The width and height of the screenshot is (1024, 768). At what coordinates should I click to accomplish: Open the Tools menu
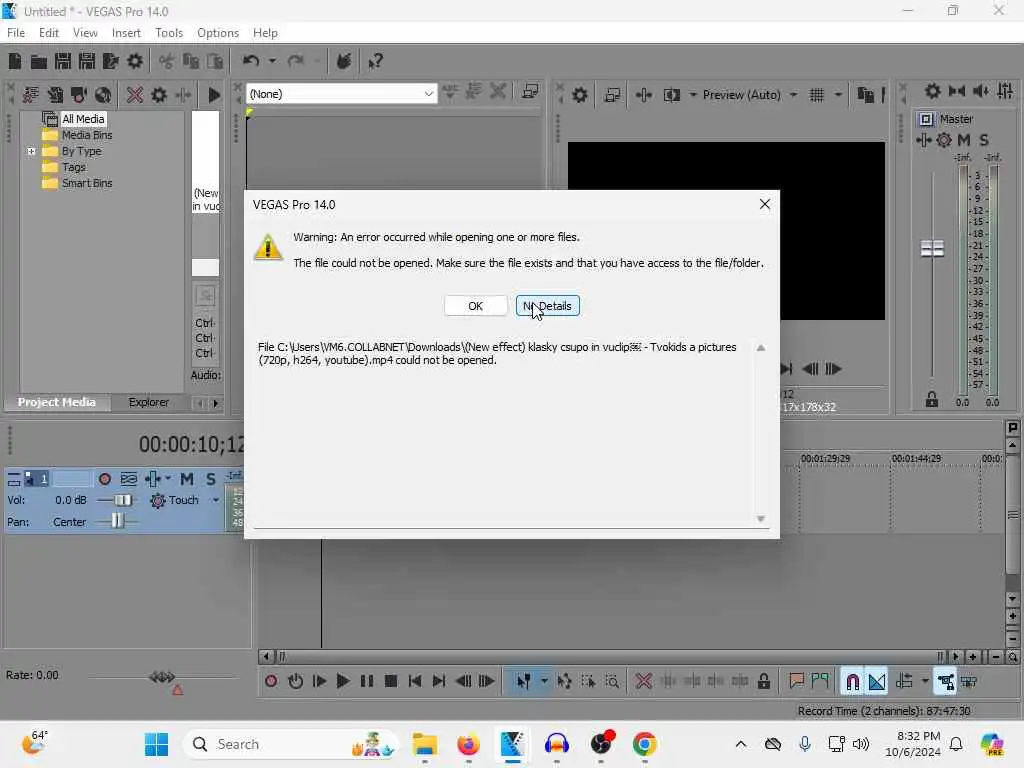pos(169,33)
